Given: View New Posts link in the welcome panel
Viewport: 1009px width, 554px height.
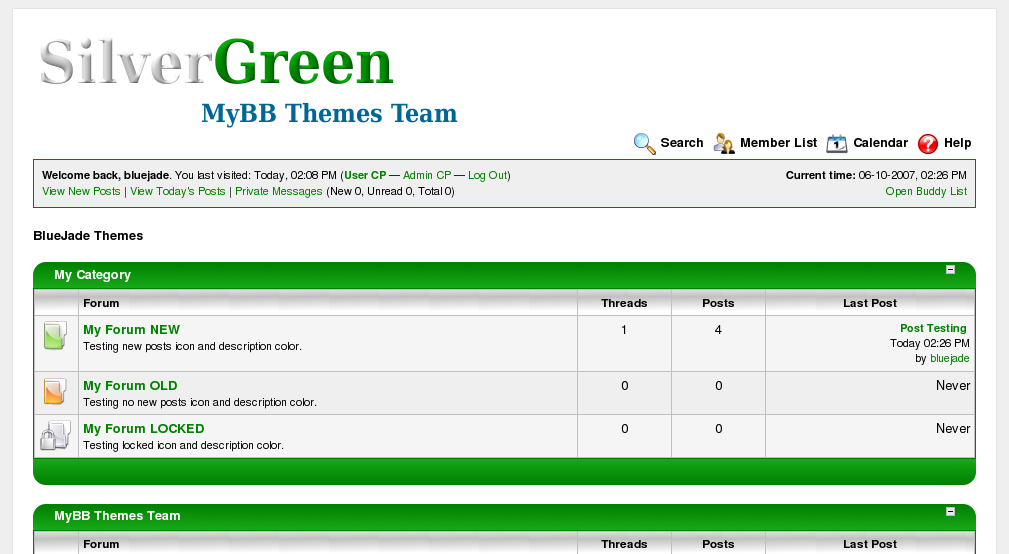Looking at the screenshot, I should 81,191.
